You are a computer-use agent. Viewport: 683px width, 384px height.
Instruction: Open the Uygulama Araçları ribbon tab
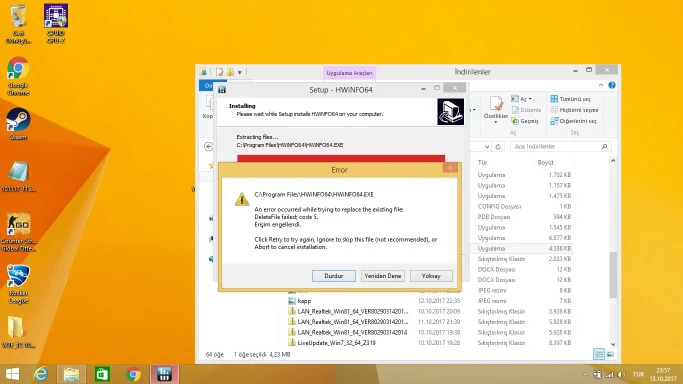(349, 73)
